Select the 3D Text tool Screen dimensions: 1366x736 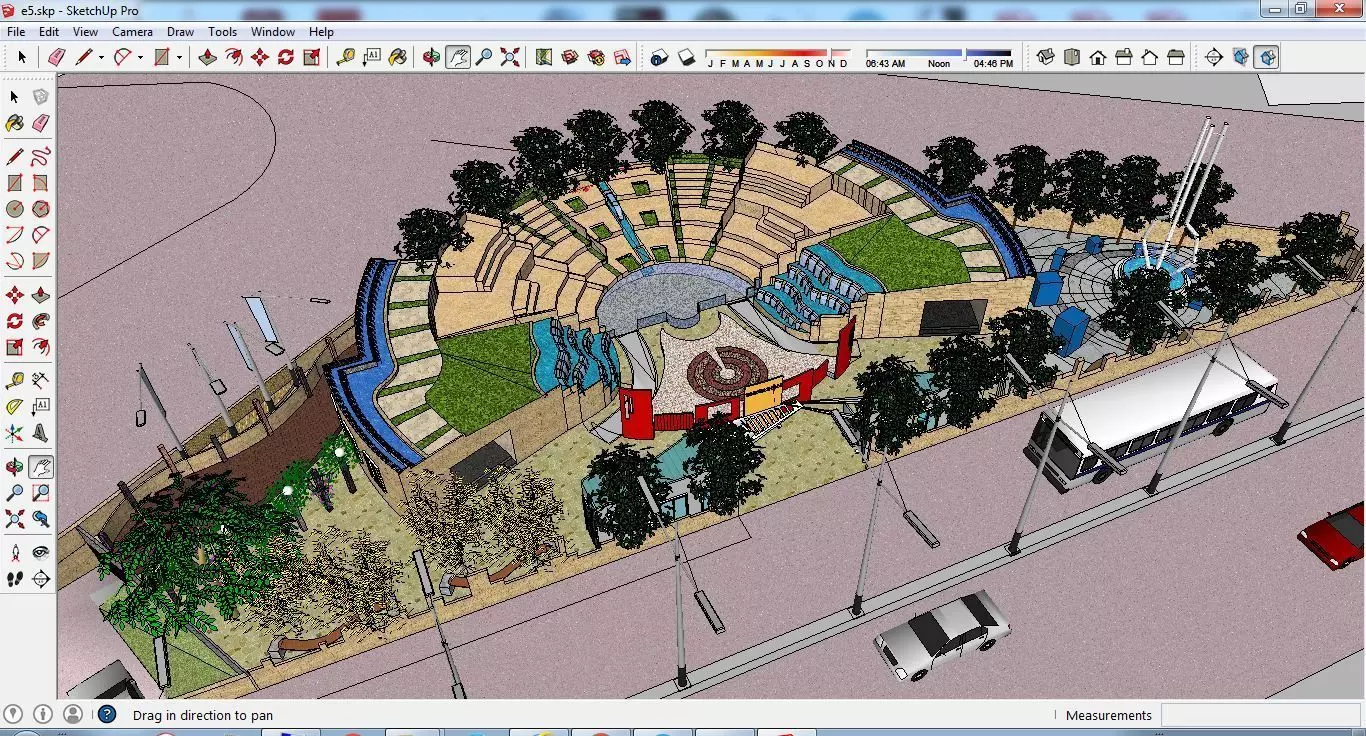pos(40,433)
